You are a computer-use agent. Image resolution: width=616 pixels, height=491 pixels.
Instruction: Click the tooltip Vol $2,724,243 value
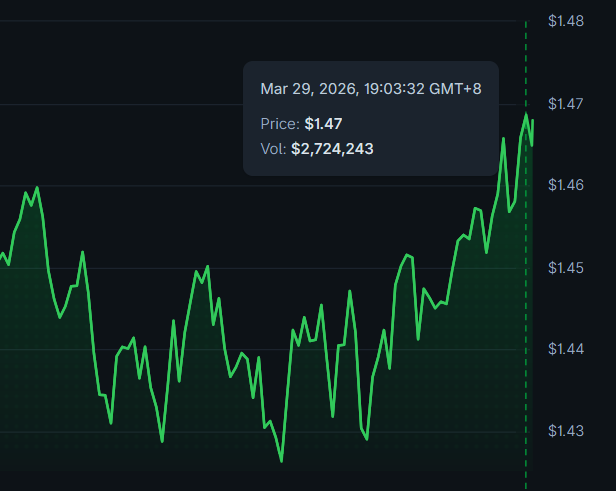click(332, 149)
